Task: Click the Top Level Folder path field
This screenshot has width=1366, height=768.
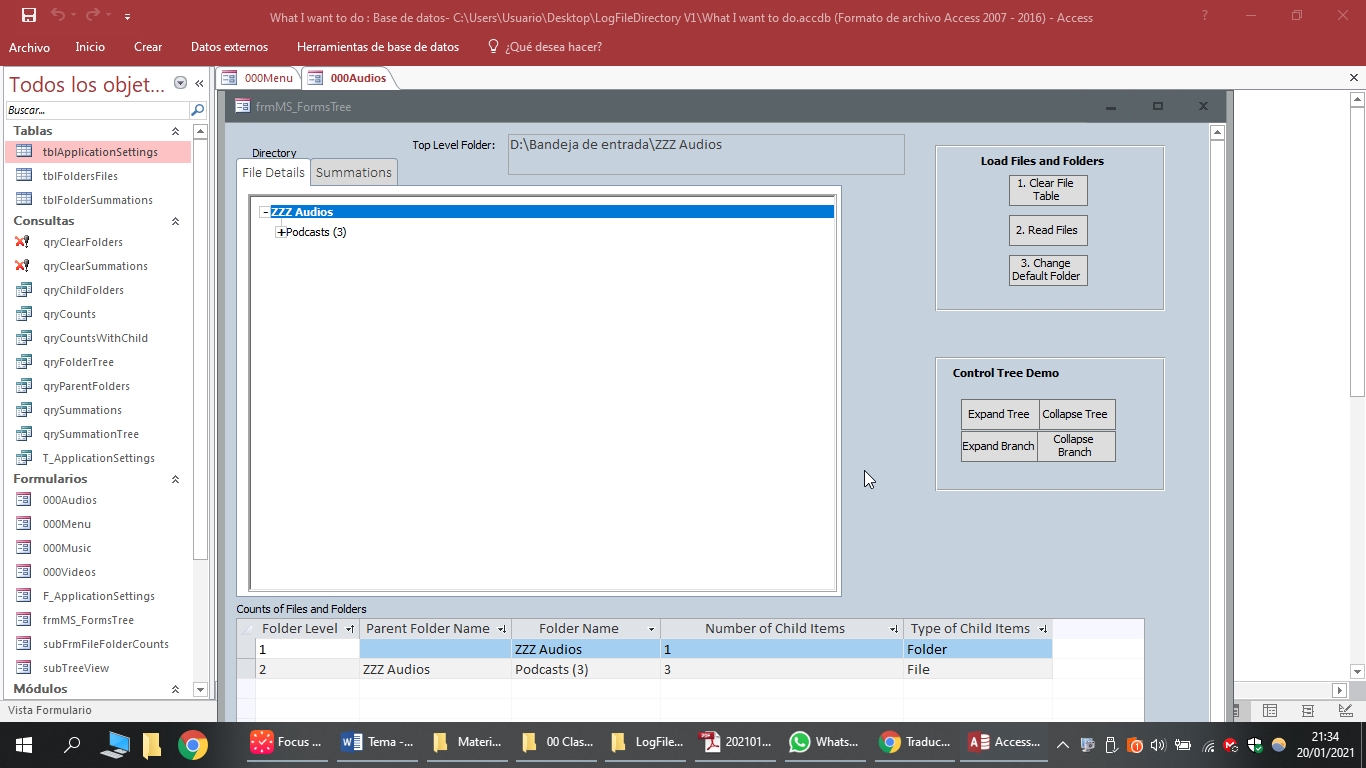Action: pyautogui.click(x=706, y=154)
